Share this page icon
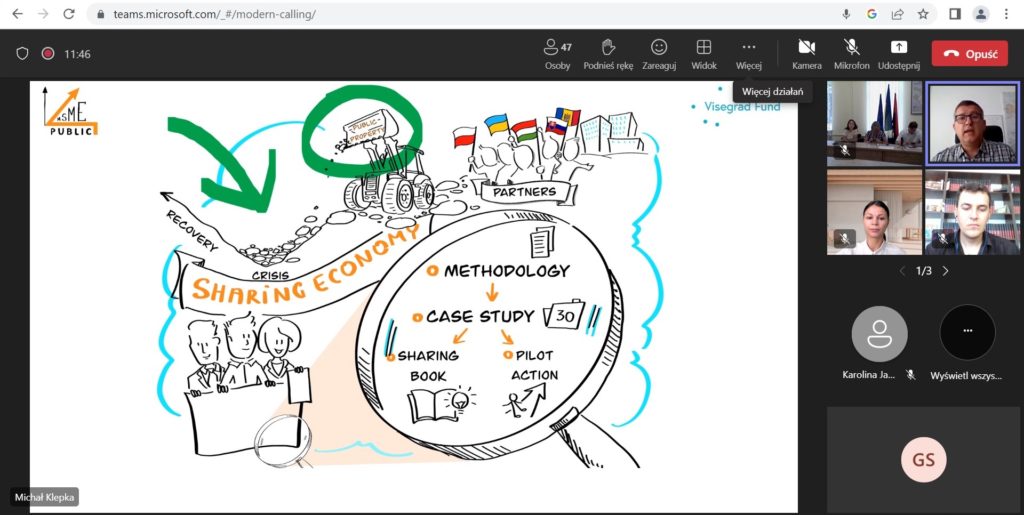Viewport: 1024px width, 515px height. tap(897, 14)
